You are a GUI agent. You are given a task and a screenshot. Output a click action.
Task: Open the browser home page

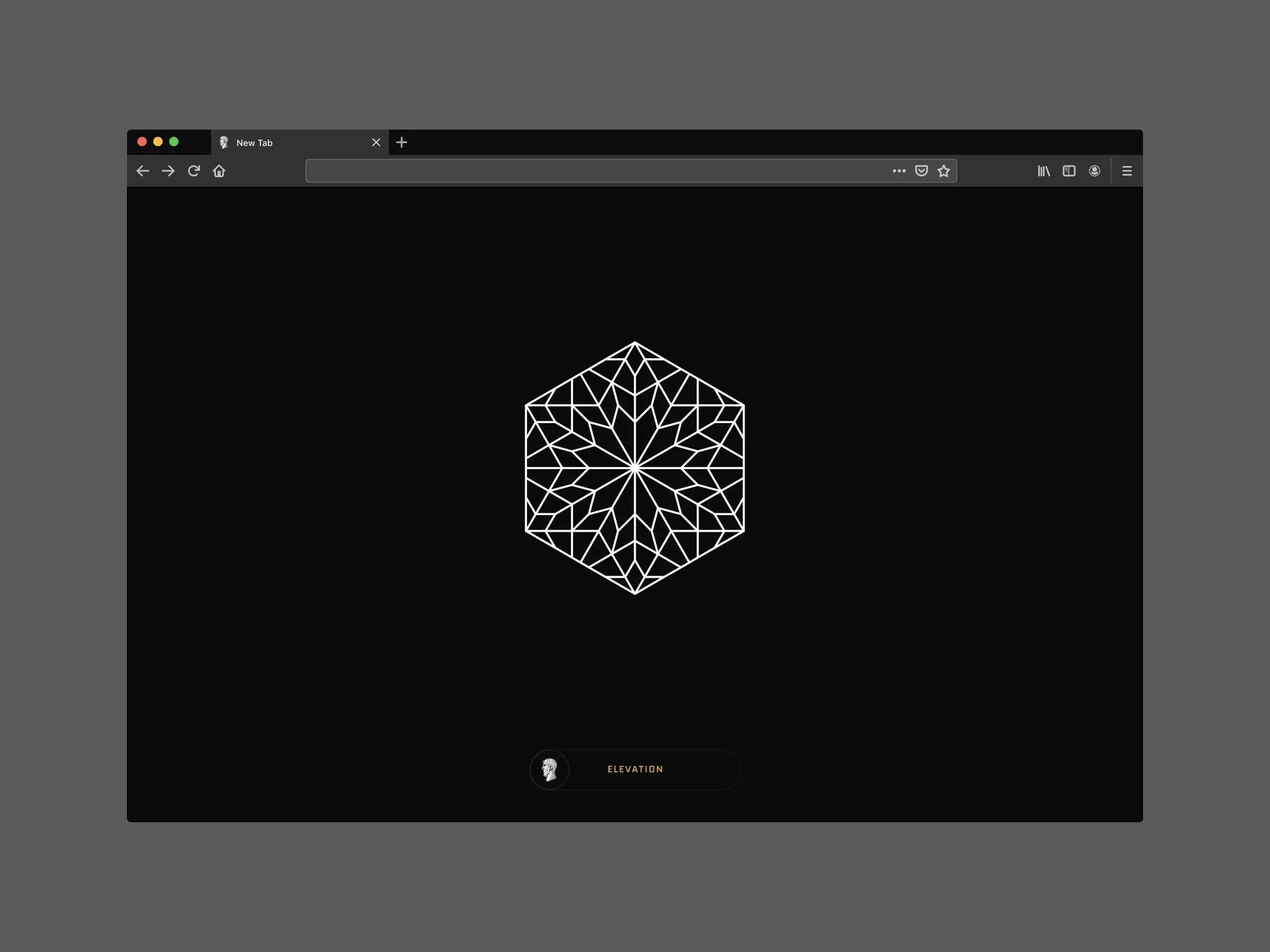[219, 170]
